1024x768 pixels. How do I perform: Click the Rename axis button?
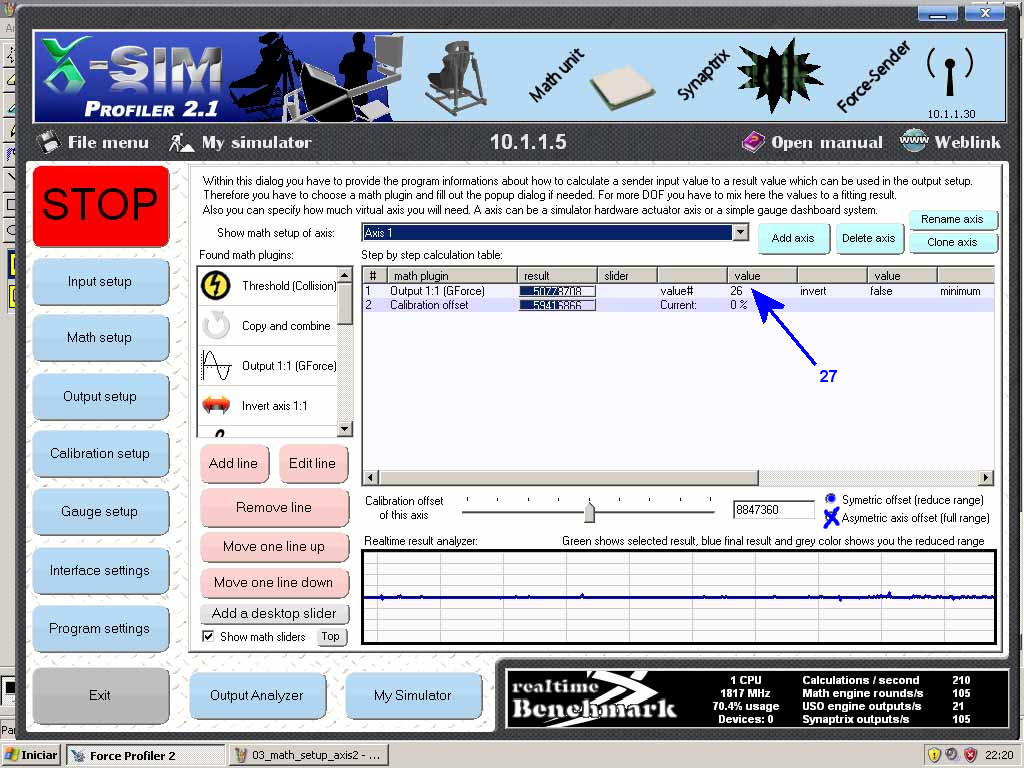(952, 219)
